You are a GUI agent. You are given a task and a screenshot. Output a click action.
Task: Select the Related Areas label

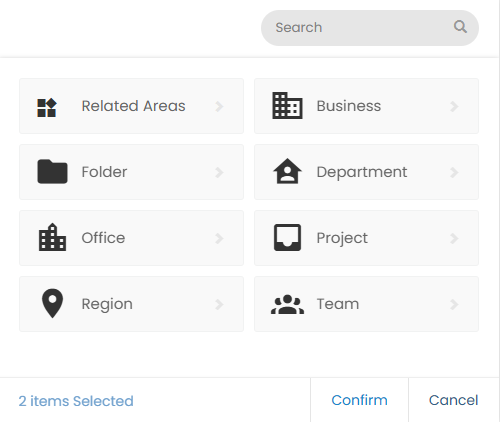pos(133,106)
